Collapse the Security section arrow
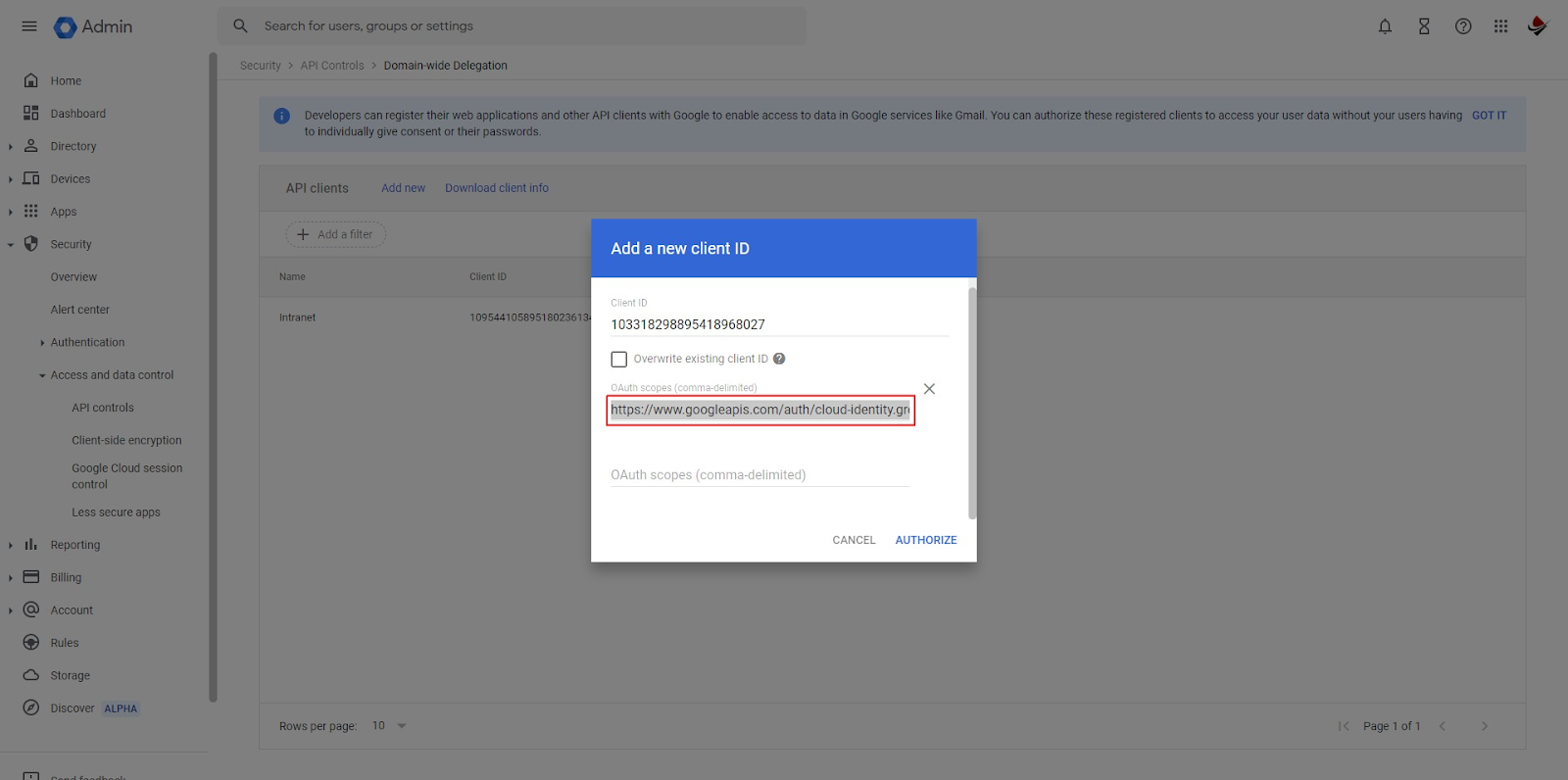1568x780 pixels. click(x=11, y=245)
